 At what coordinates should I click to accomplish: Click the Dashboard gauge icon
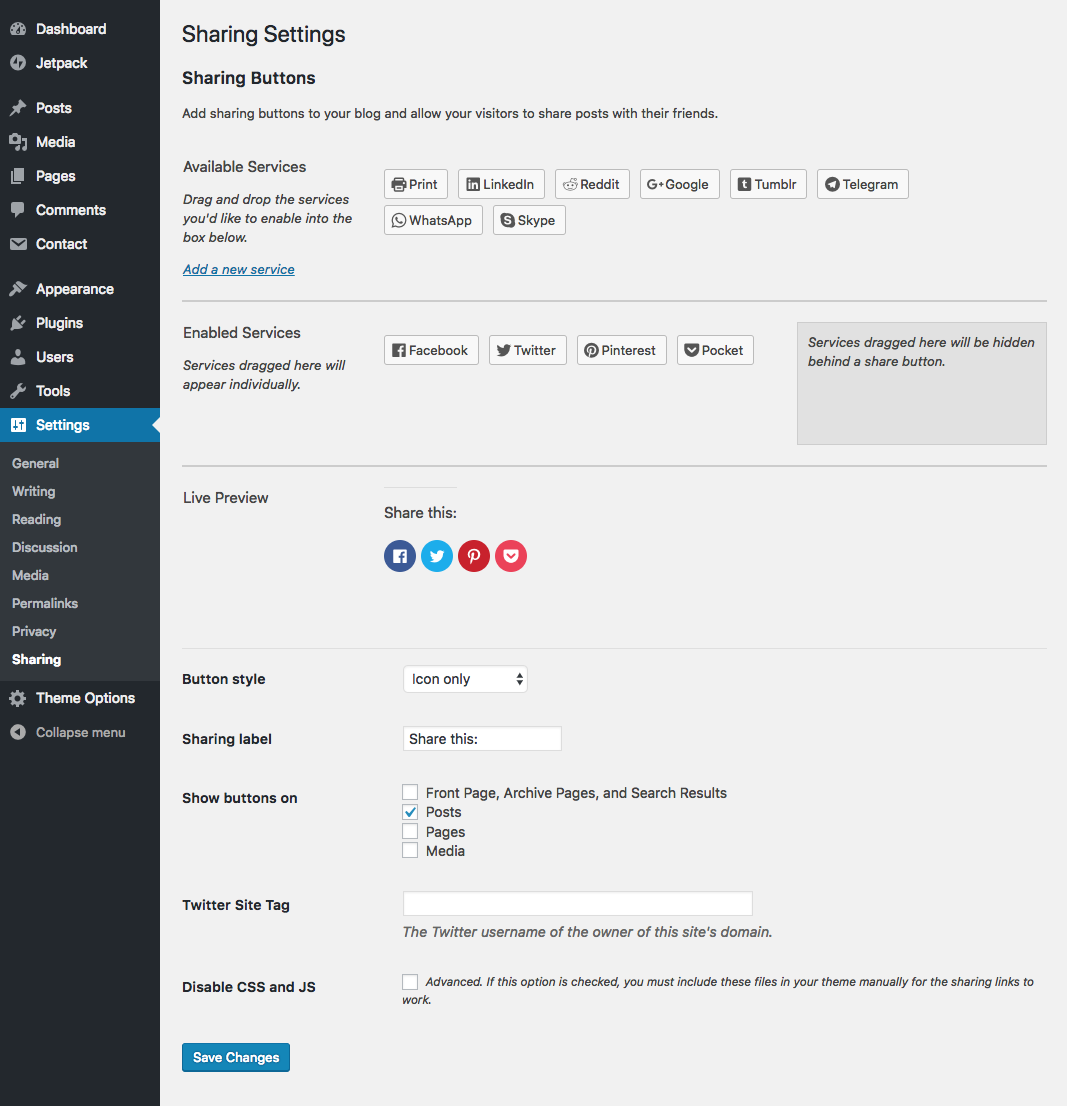click(x=18, y=29)
